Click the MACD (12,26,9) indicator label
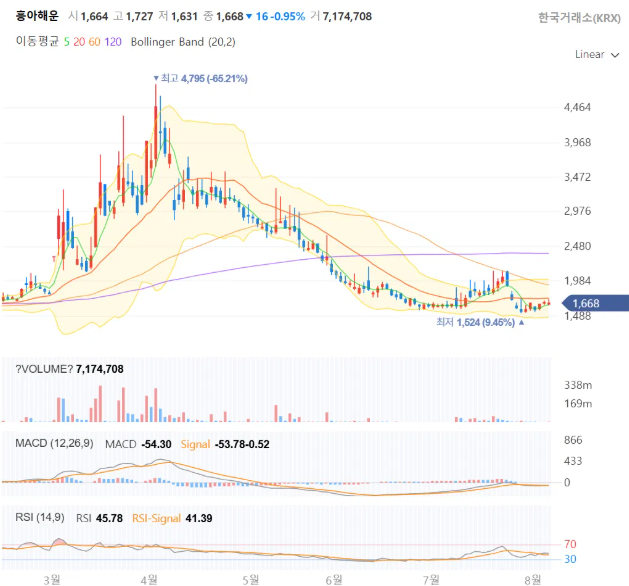The width and height of the screenshot is (629, 586). [x=54, y=443]
